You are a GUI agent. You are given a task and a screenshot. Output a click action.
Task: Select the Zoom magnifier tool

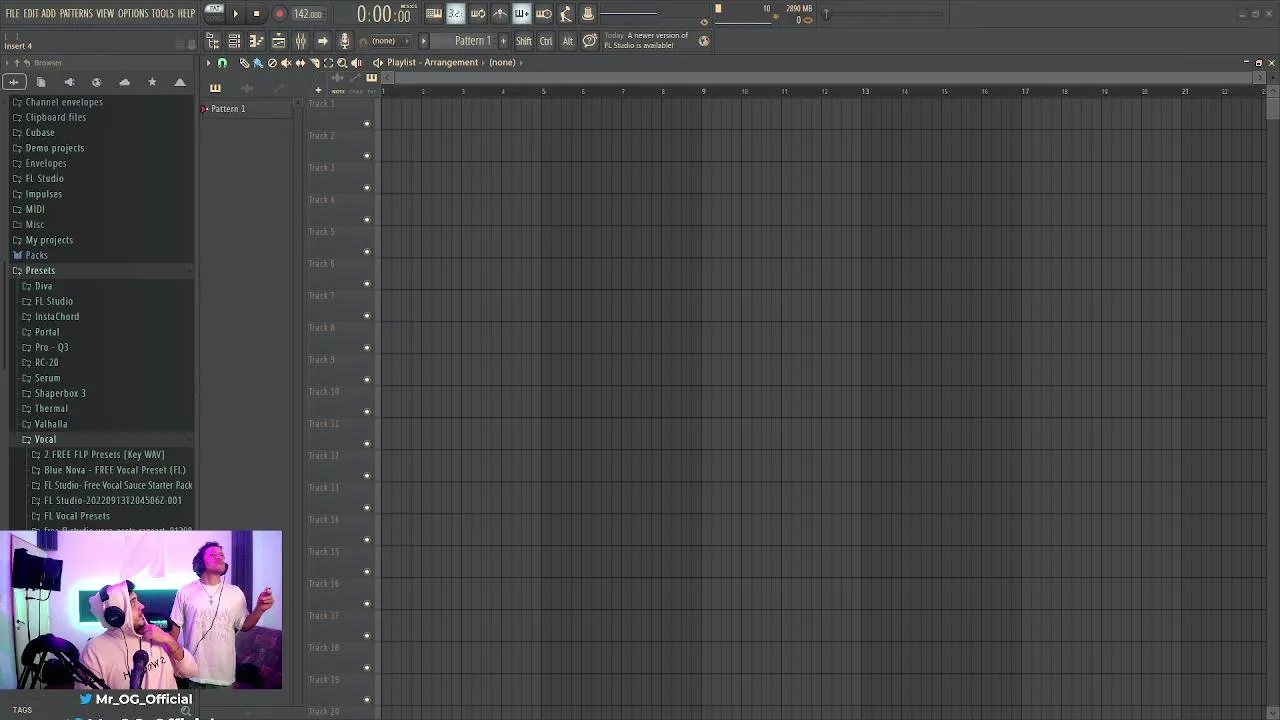(342, 63)
